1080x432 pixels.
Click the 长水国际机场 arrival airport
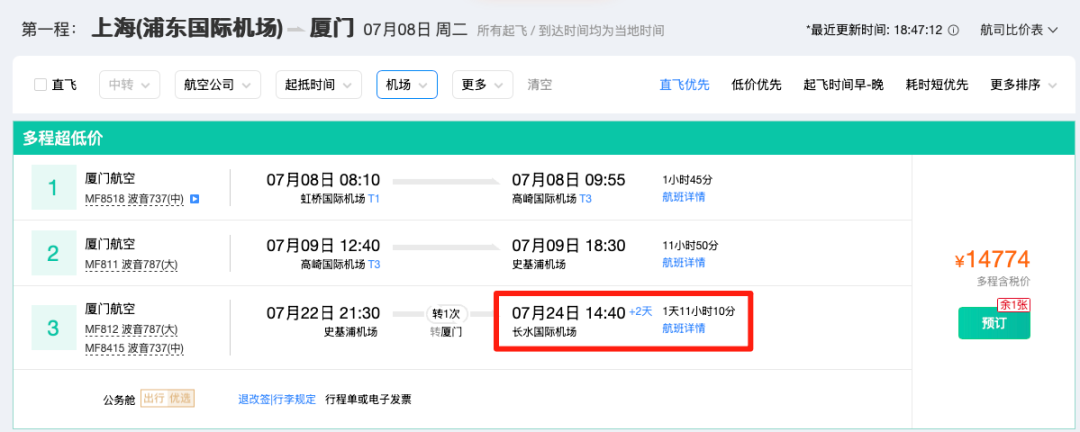click(544, 331)
